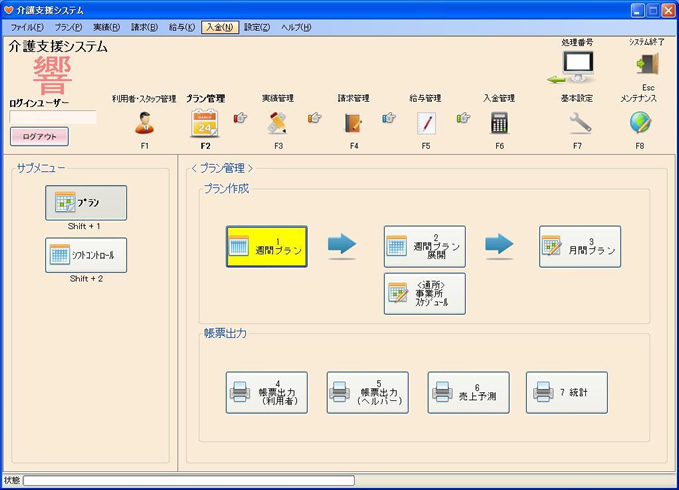This screenshot has width=679, height=490.
Task: Select シフトコントロール in the submenu
Action: [86, 255]
